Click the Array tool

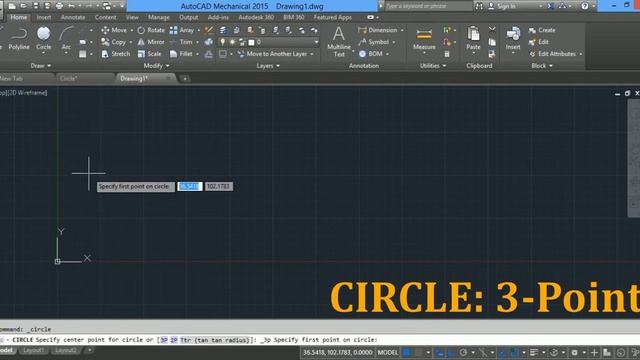click(x=182, y=30)
